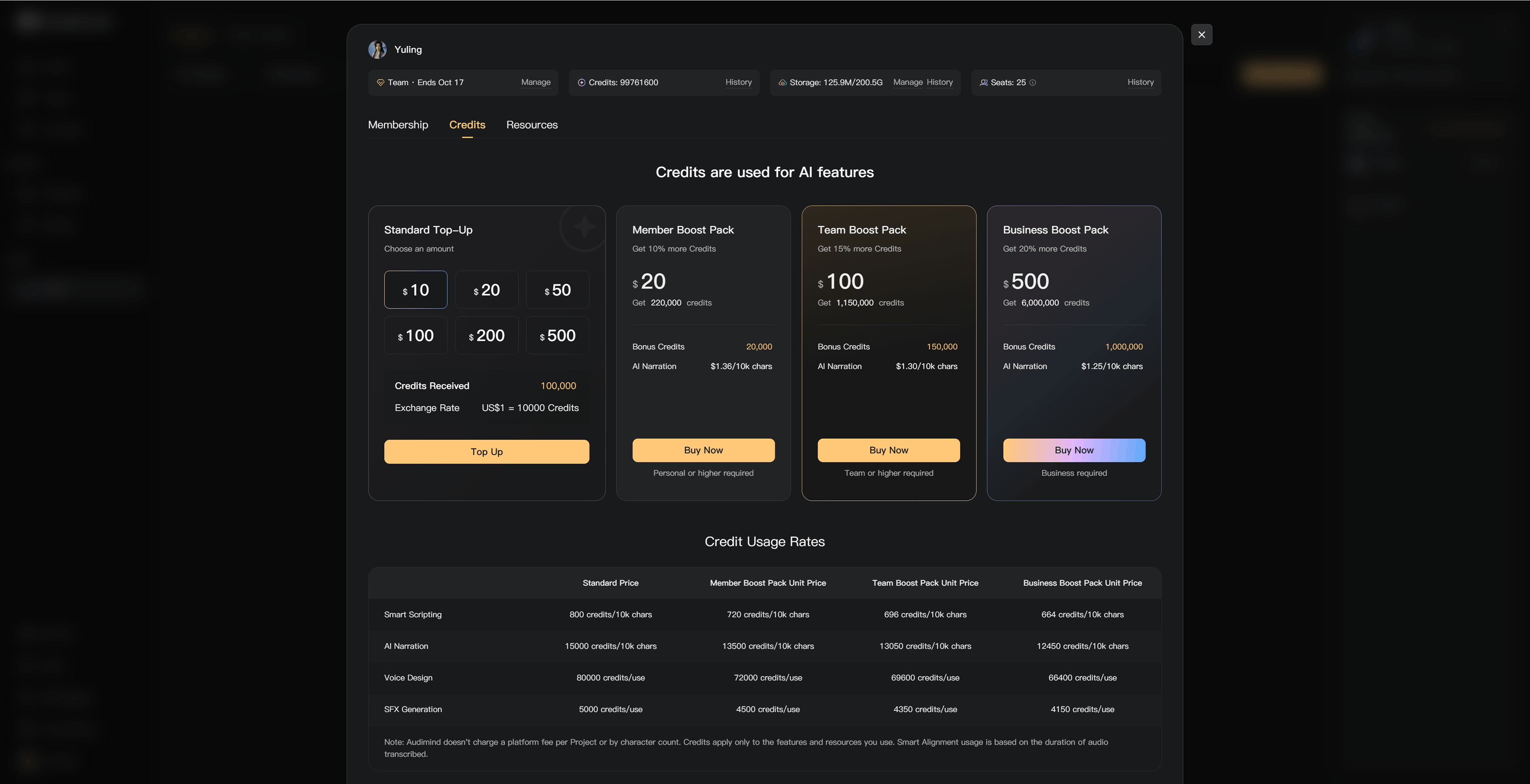This screenshot has height=784, width=1530.
Task: Click the Standard Price column header
Action: 611,583
